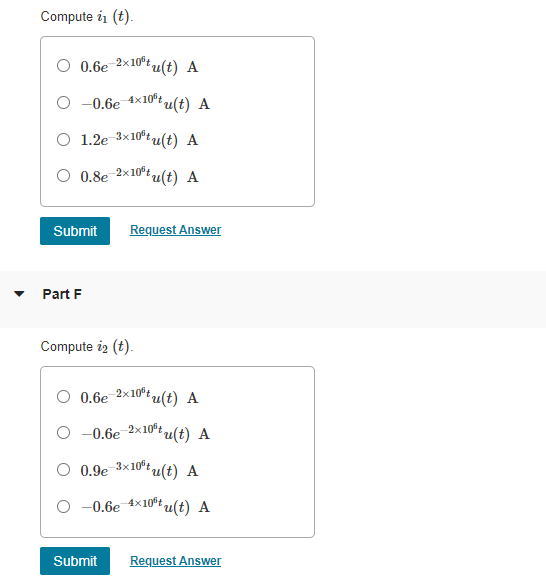The width and height of the screenshot is (546, 579).
Task: Choose i2 radio circle for -0.6e^-4×10^6t
Action: tap(63, 506)
